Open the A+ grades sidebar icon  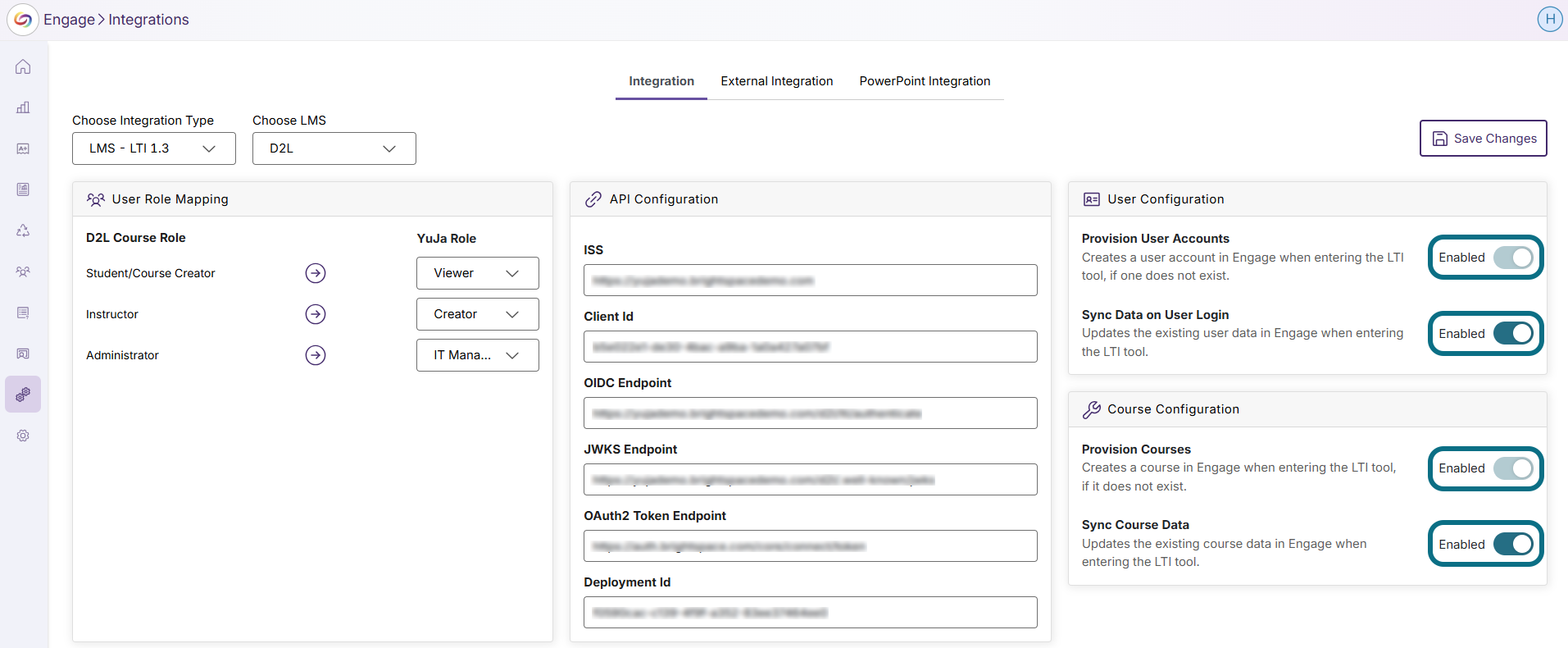point(23,148)
